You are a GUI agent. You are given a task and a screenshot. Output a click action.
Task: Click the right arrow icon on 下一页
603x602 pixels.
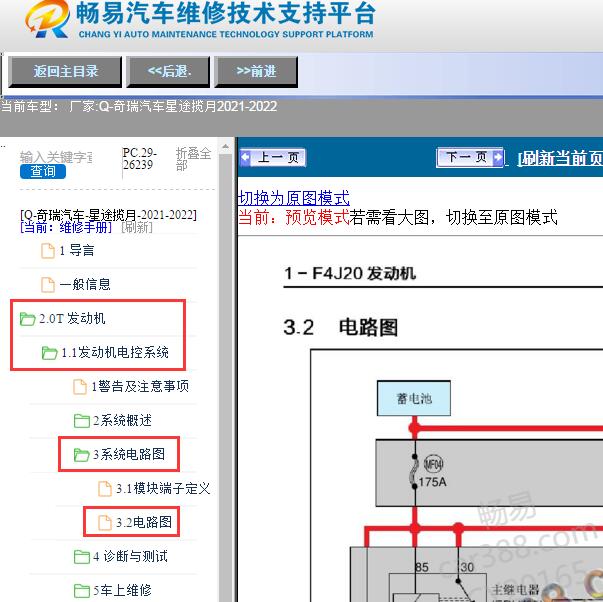498,157
